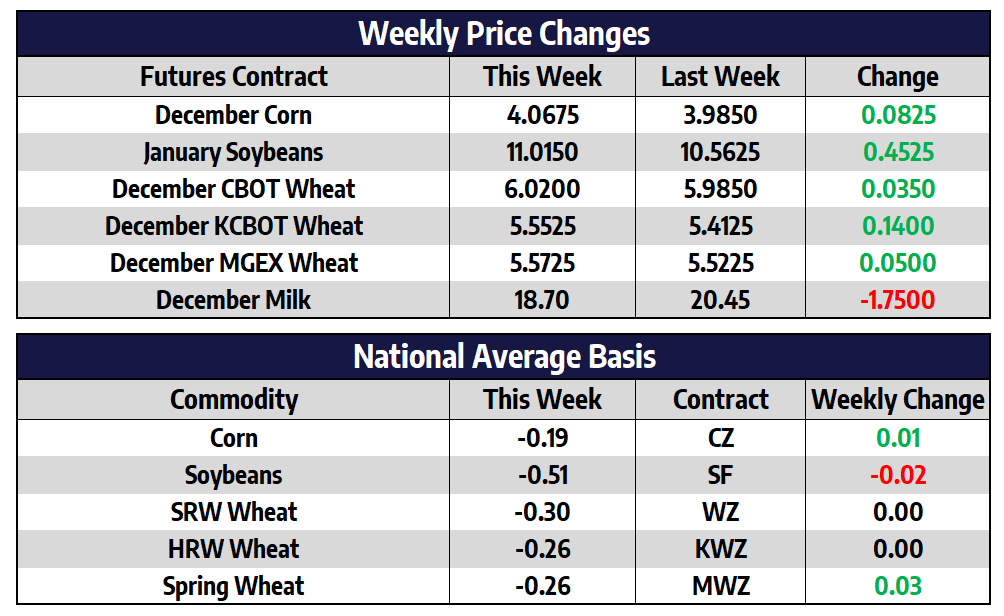Screen dimensions: 1004x616
Task: Select the Corn basis contract code CZ
Action: pyautogui.click(x=720, y=438)
